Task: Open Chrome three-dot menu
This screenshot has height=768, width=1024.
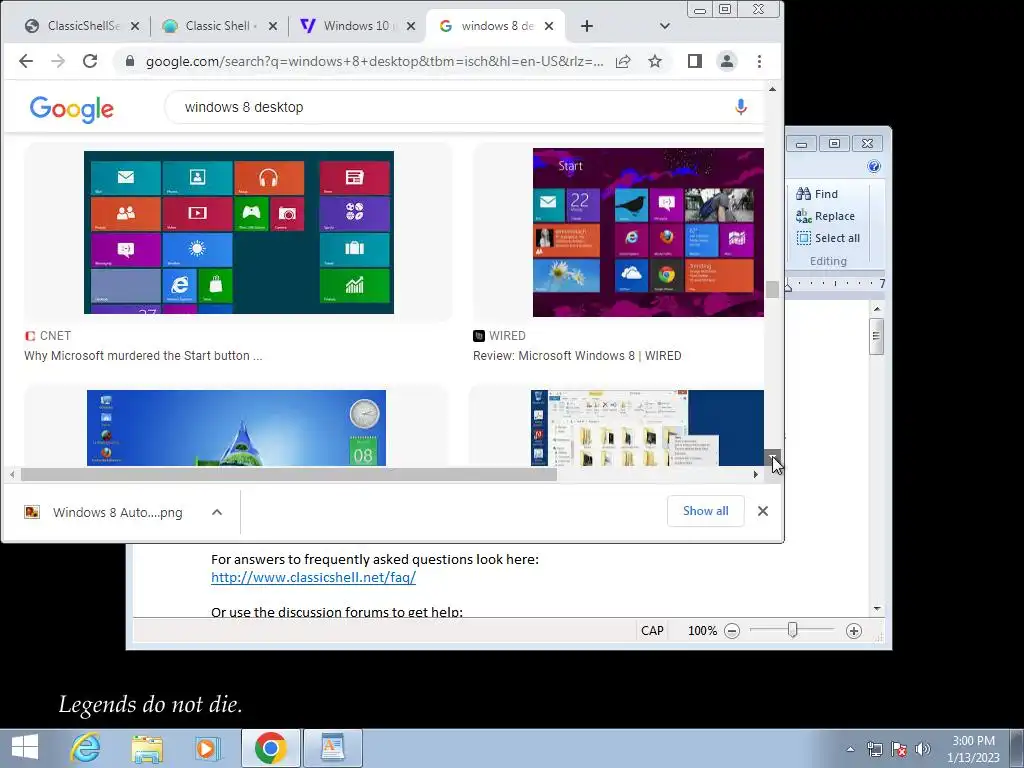Action: click(759, 61)
